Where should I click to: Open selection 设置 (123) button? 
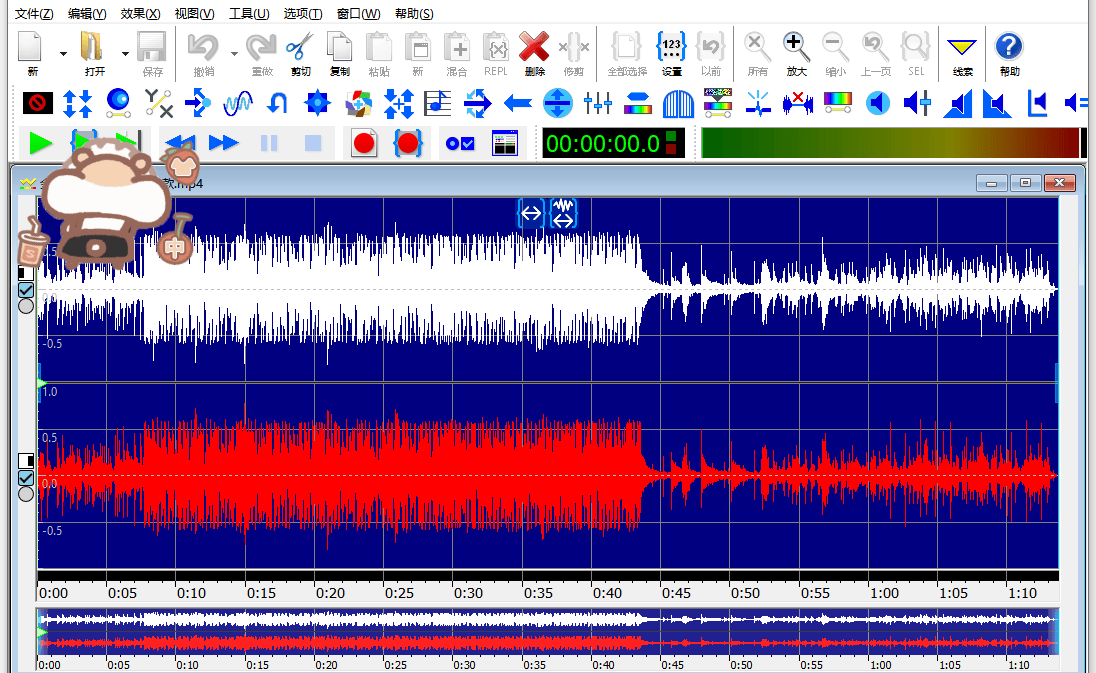tap(671, 53)
